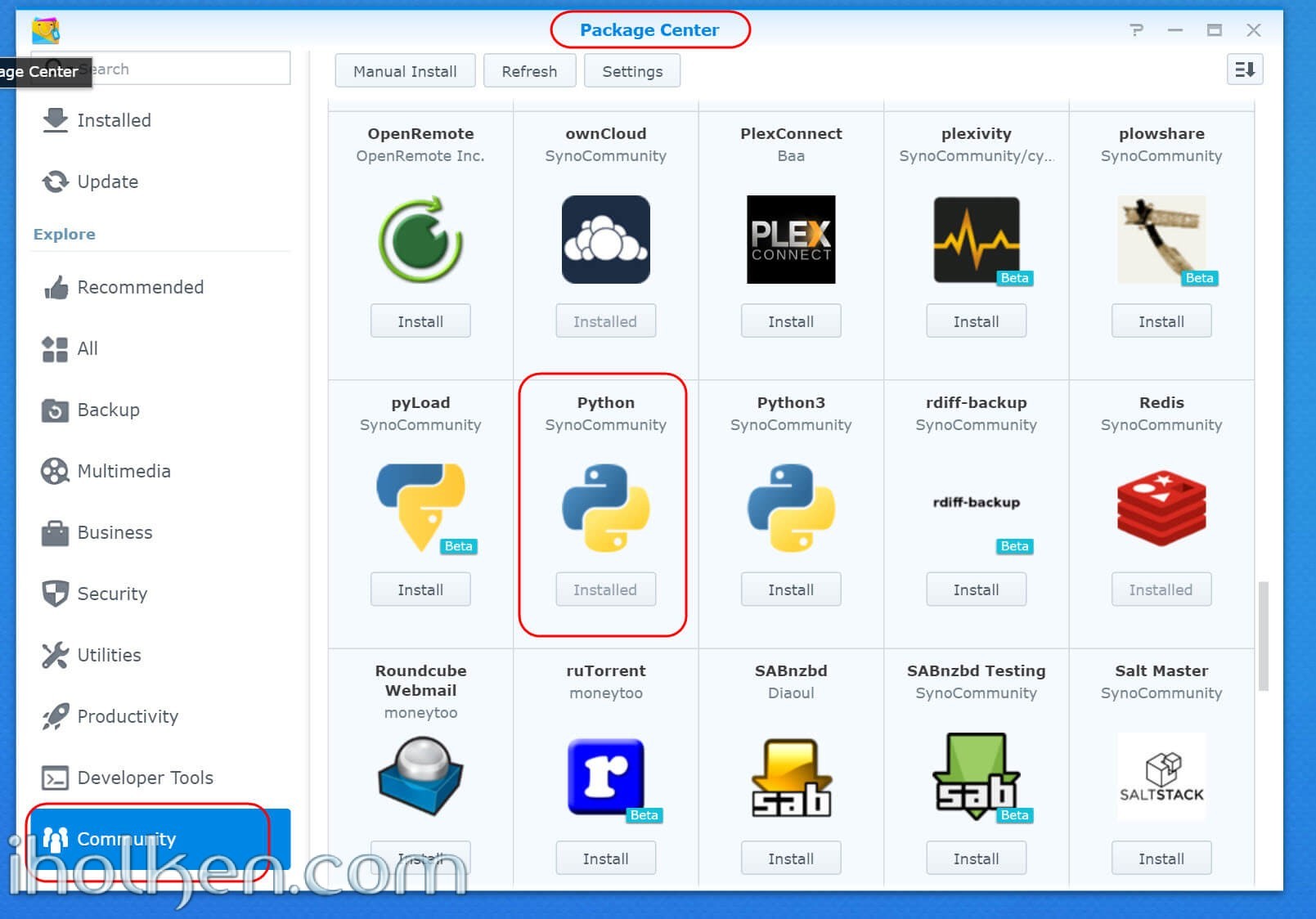
Task: Click the rdiff-backup package icon
Action: [977, 502]
